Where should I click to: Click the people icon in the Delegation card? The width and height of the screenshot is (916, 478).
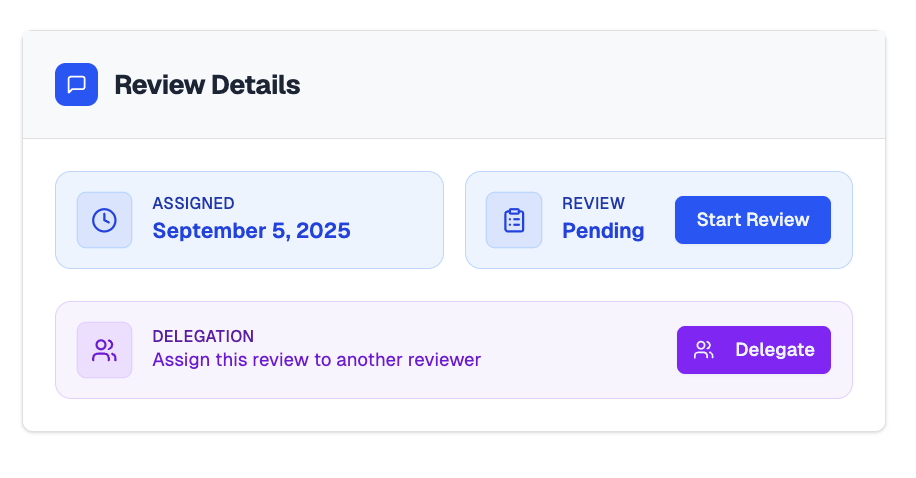coord(104,350)
